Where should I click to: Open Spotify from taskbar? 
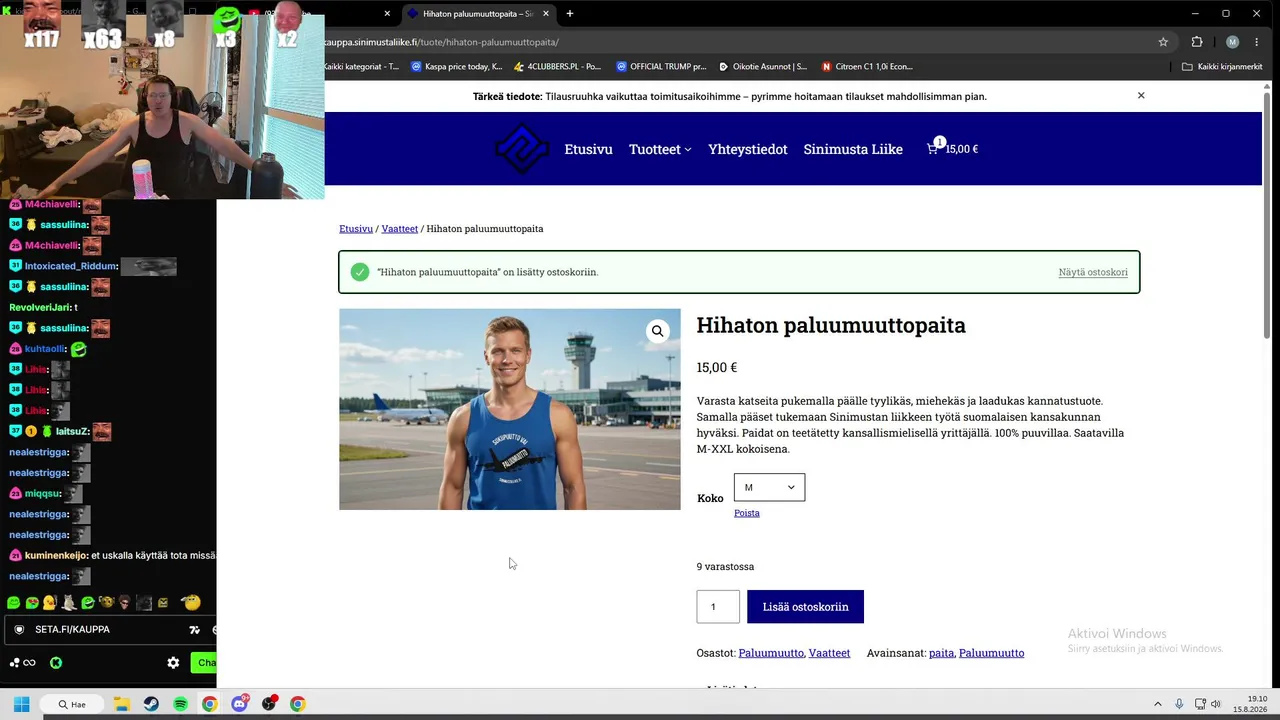(x=180, y=704)
